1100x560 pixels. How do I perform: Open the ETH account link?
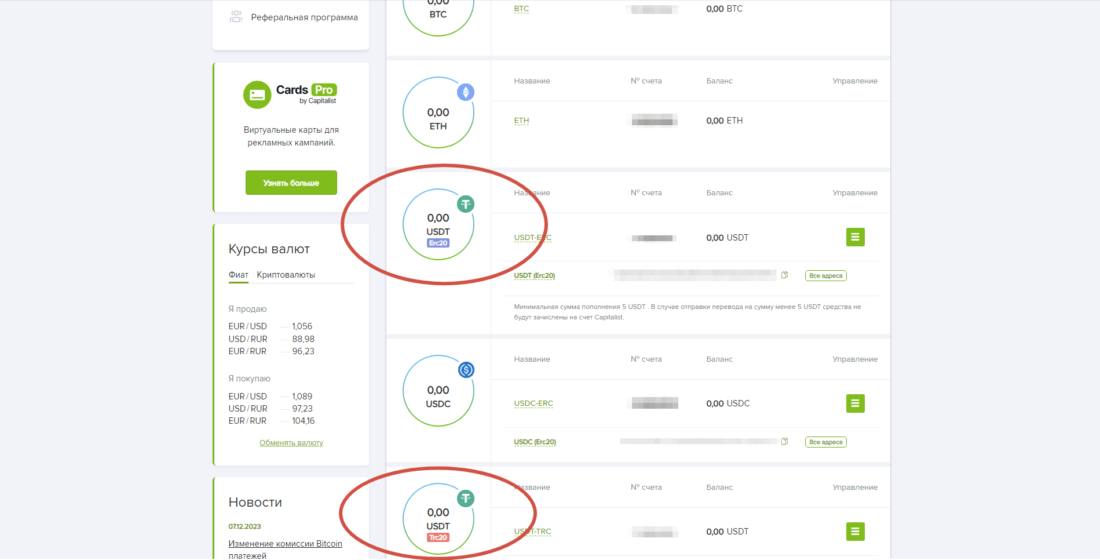521,121
